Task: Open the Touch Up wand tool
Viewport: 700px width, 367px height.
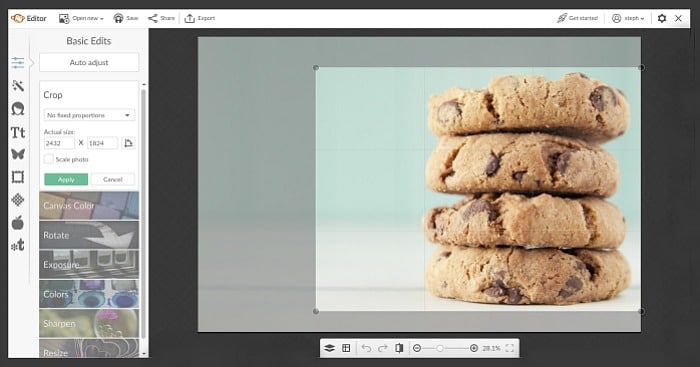Action: pos(18,86)
